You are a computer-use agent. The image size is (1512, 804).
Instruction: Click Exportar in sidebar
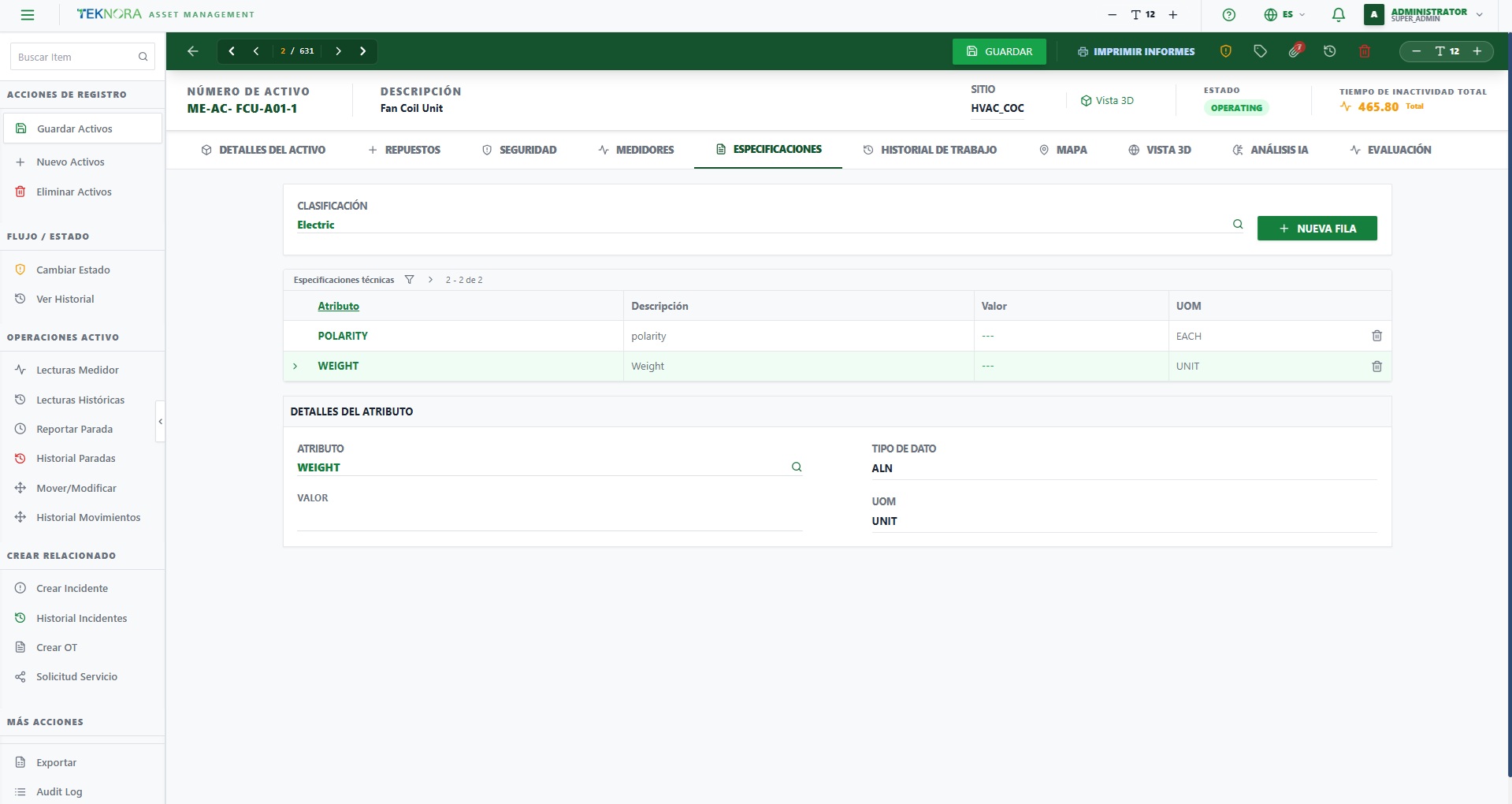click(56, 762)
